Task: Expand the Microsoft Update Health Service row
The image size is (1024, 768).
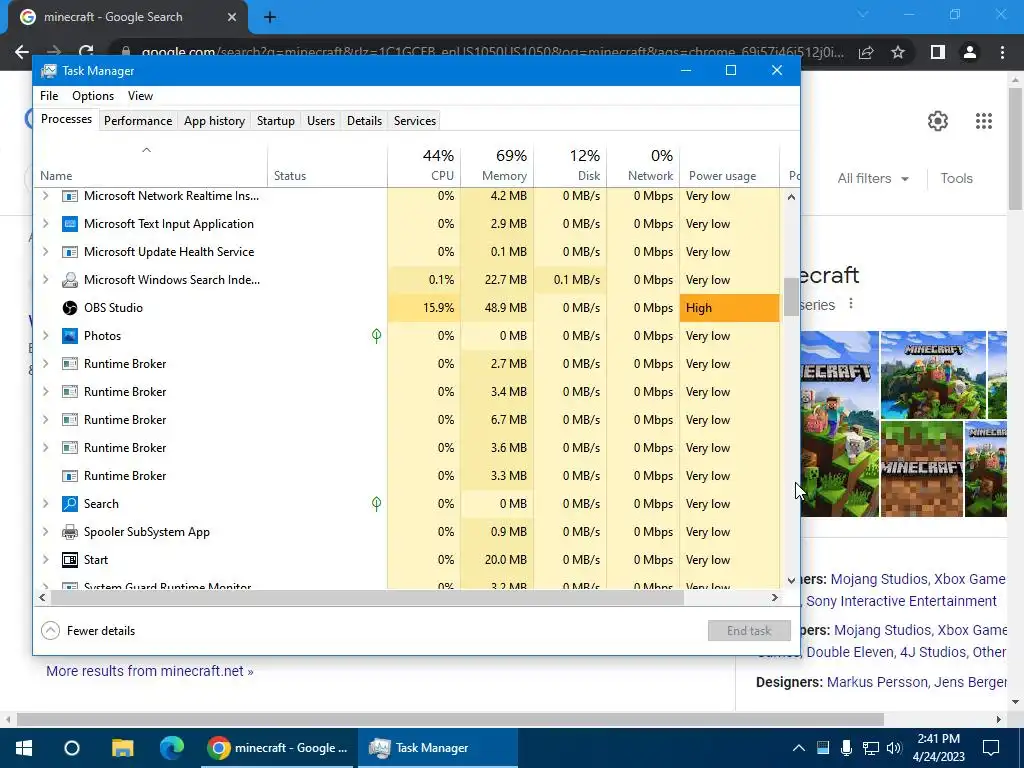Action: (x=45, y=252)
